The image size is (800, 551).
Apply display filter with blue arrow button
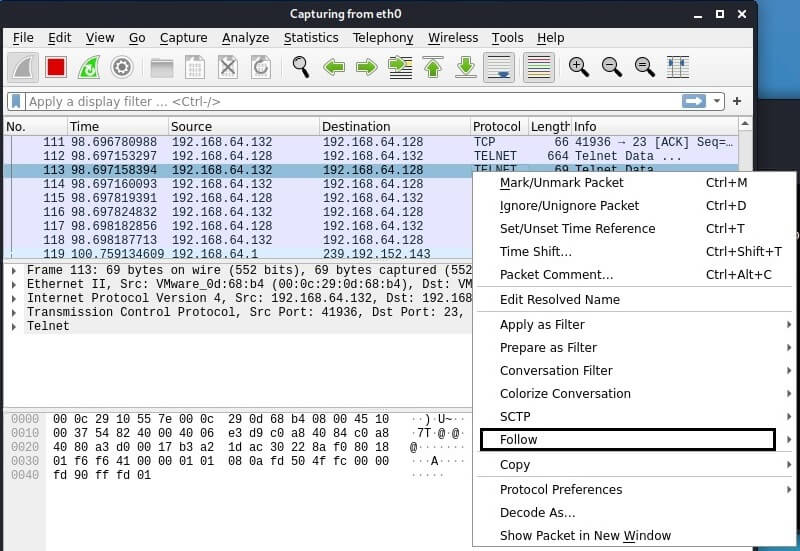693,101
